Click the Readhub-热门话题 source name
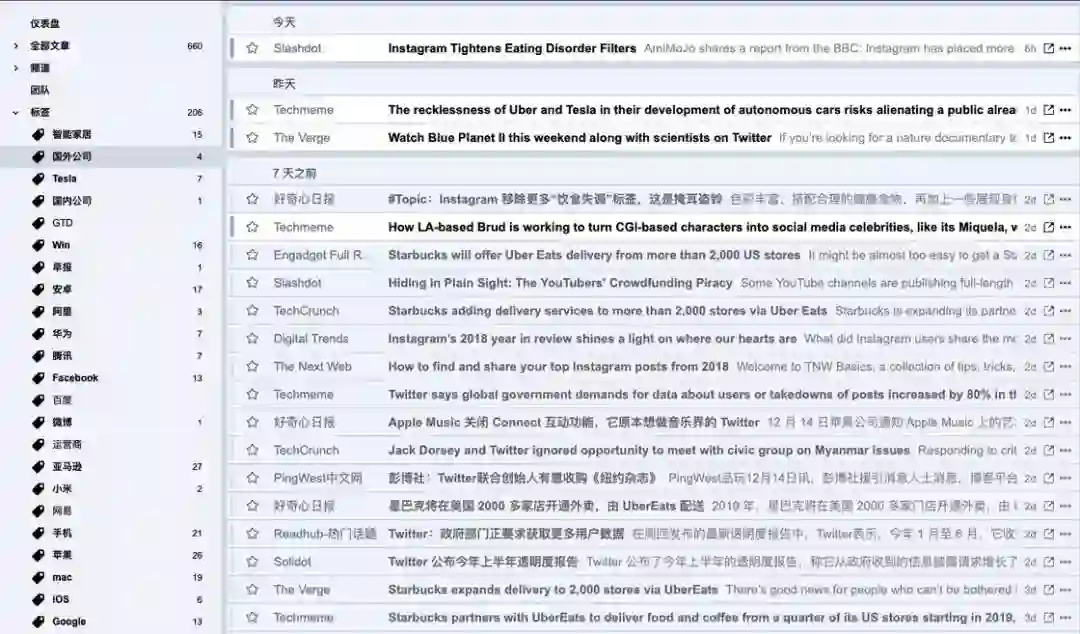 (325, 533)
